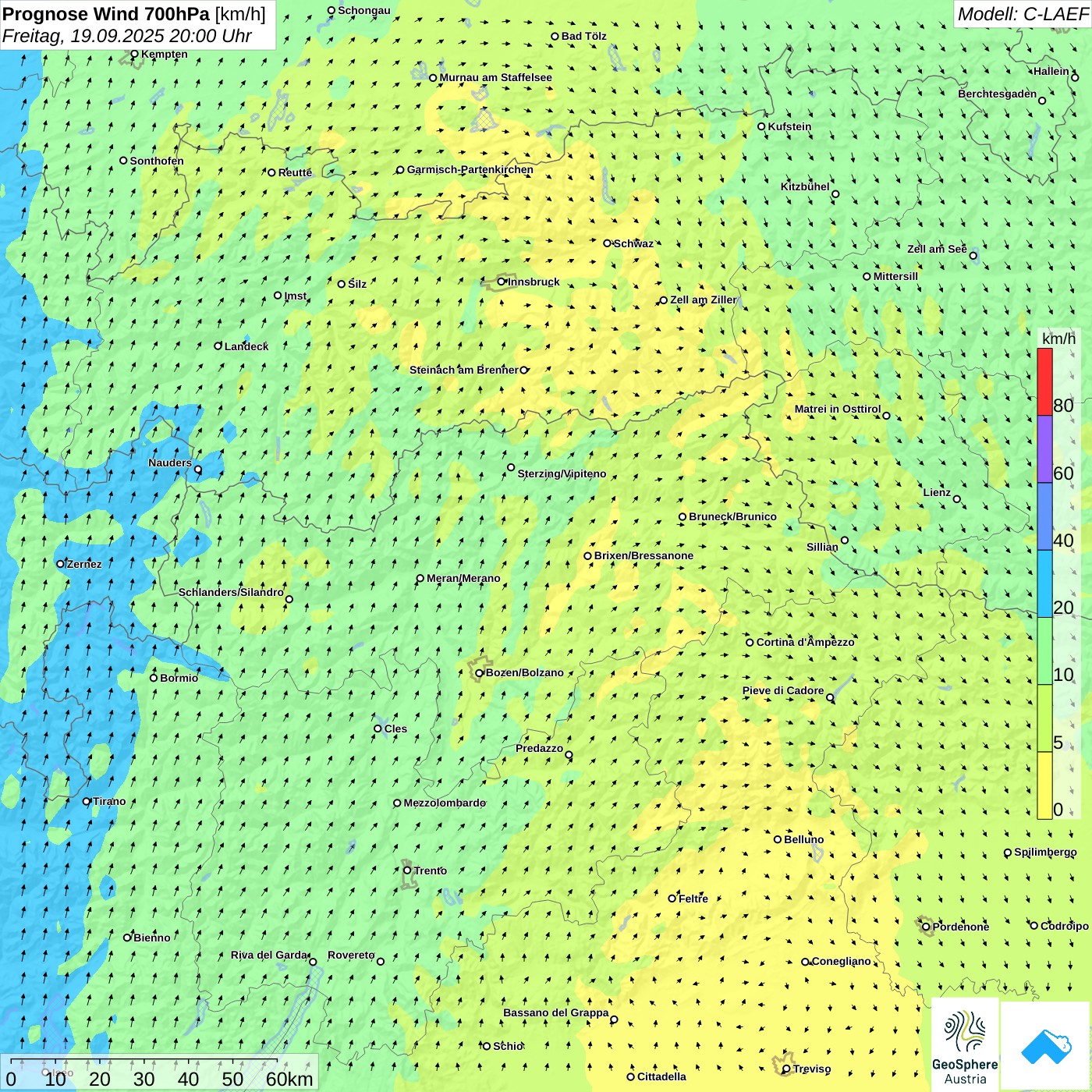Click the 'Meran/Merano' label

tap(463, 578)
